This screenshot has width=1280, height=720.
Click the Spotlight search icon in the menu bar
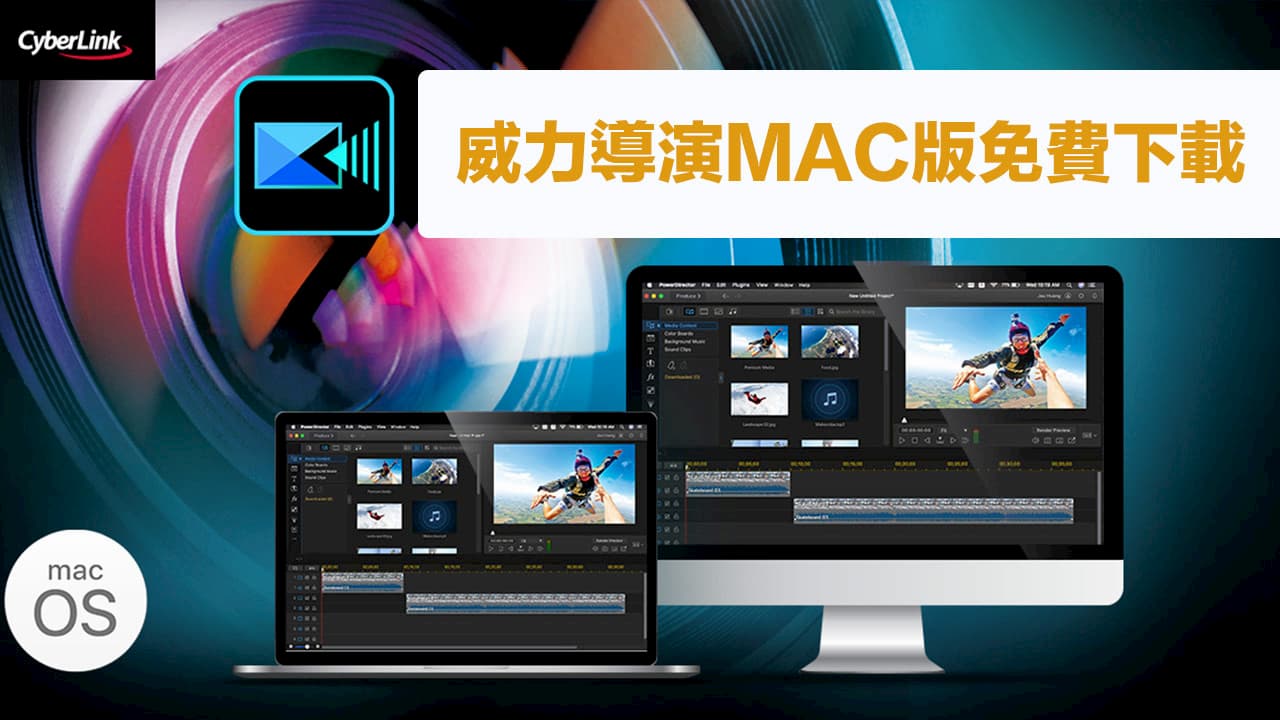click(1068, 285)
